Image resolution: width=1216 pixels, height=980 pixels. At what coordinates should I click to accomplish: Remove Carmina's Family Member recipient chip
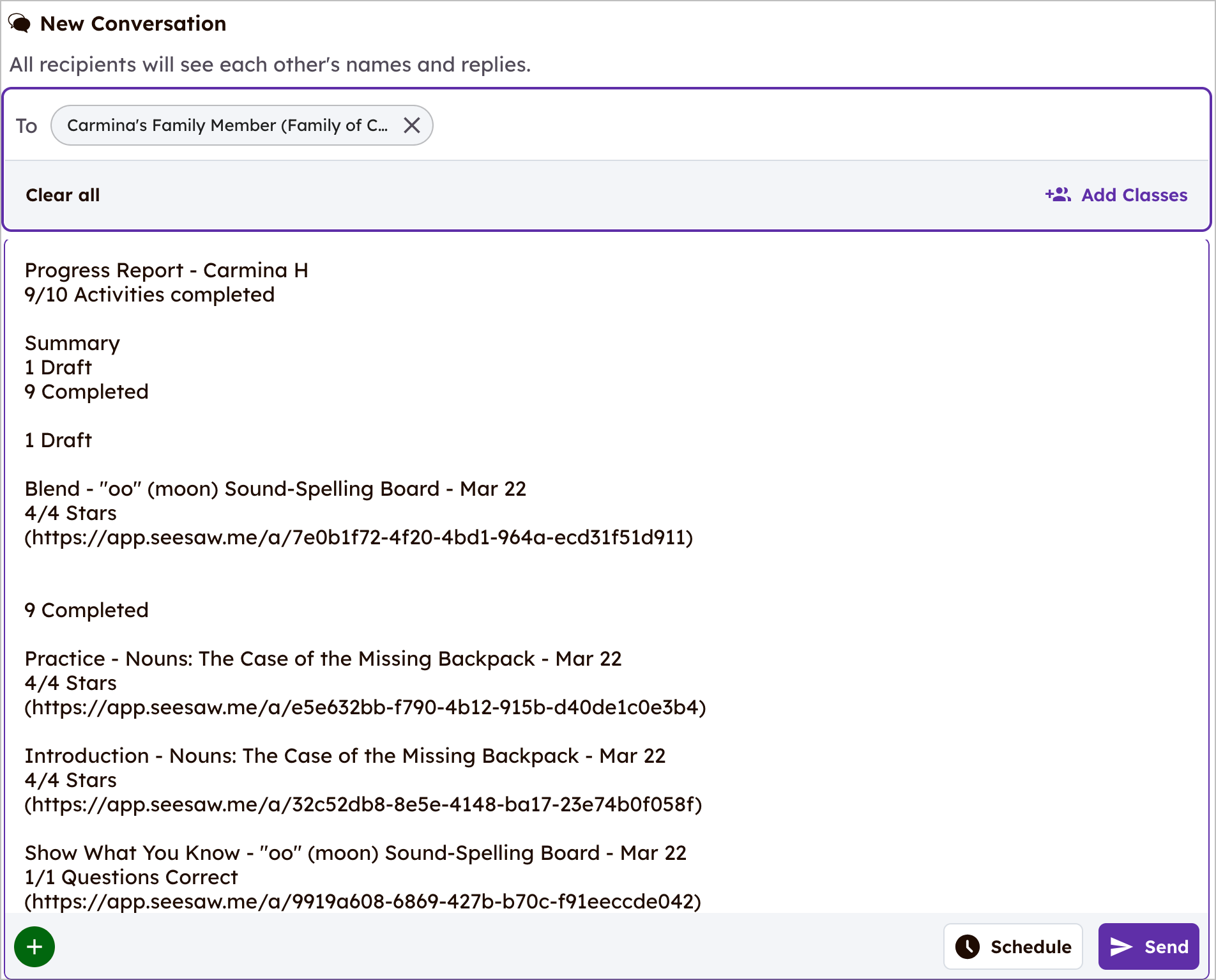(x=412, y=125)
